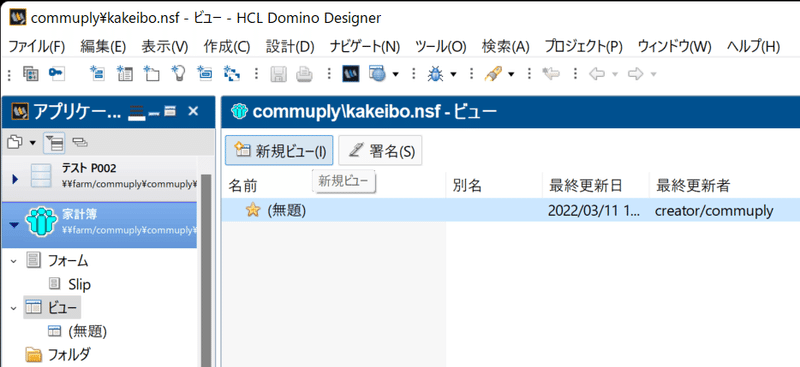
Task: Click the forward navigation arrow
Action: pyautogui.click(x=635, y=75)
